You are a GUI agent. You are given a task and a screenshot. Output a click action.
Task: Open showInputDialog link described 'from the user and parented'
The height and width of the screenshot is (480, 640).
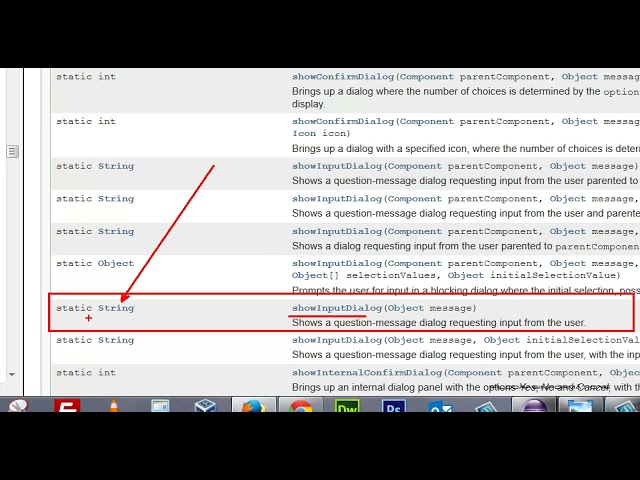337,199
